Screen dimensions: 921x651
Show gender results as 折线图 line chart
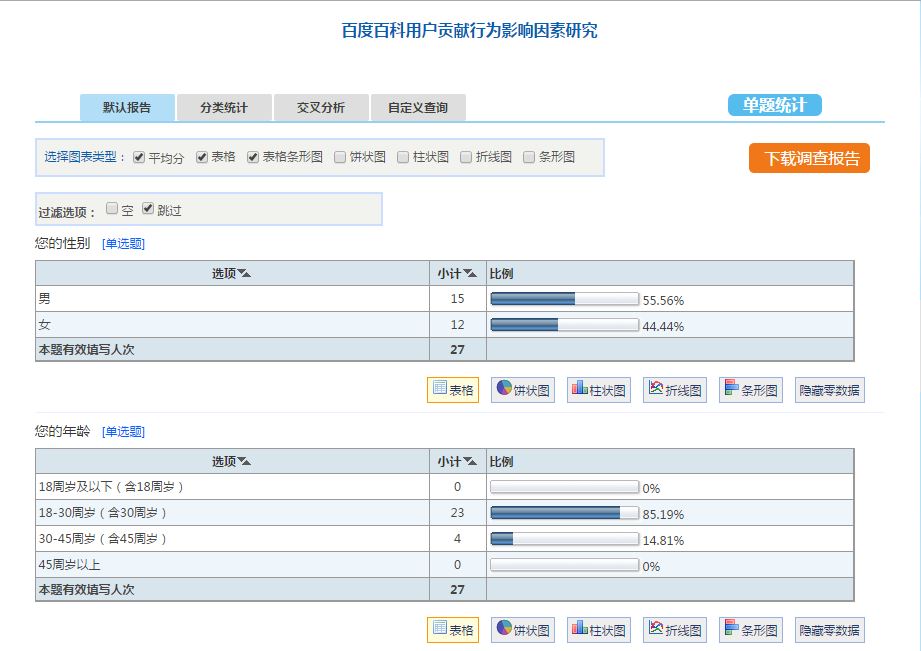pyautogui.click(x=674, y=390)
